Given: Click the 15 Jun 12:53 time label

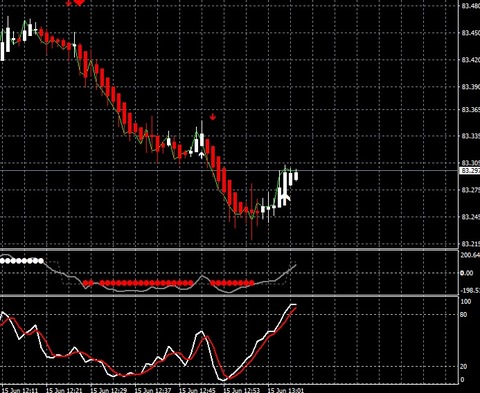Looking at the screenshot, I should [241, 390].
